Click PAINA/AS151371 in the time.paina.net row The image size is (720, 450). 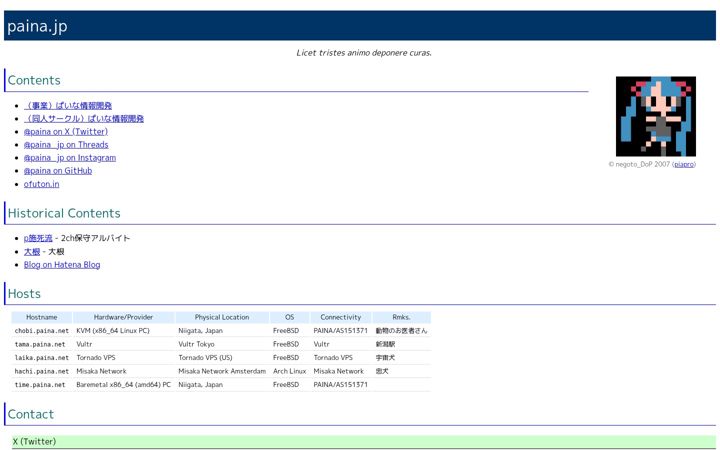click(341, 385)
